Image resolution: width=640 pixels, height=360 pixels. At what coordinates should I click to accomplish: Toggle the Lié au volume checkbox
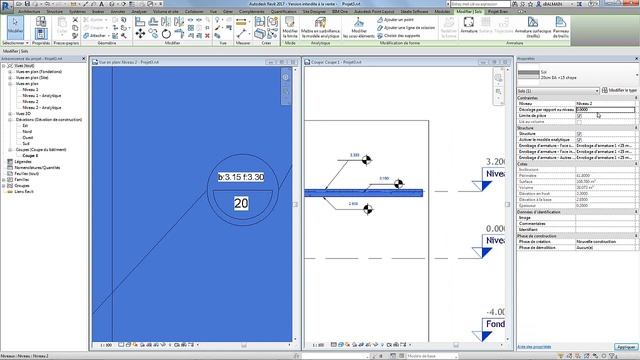pos(579,122)
